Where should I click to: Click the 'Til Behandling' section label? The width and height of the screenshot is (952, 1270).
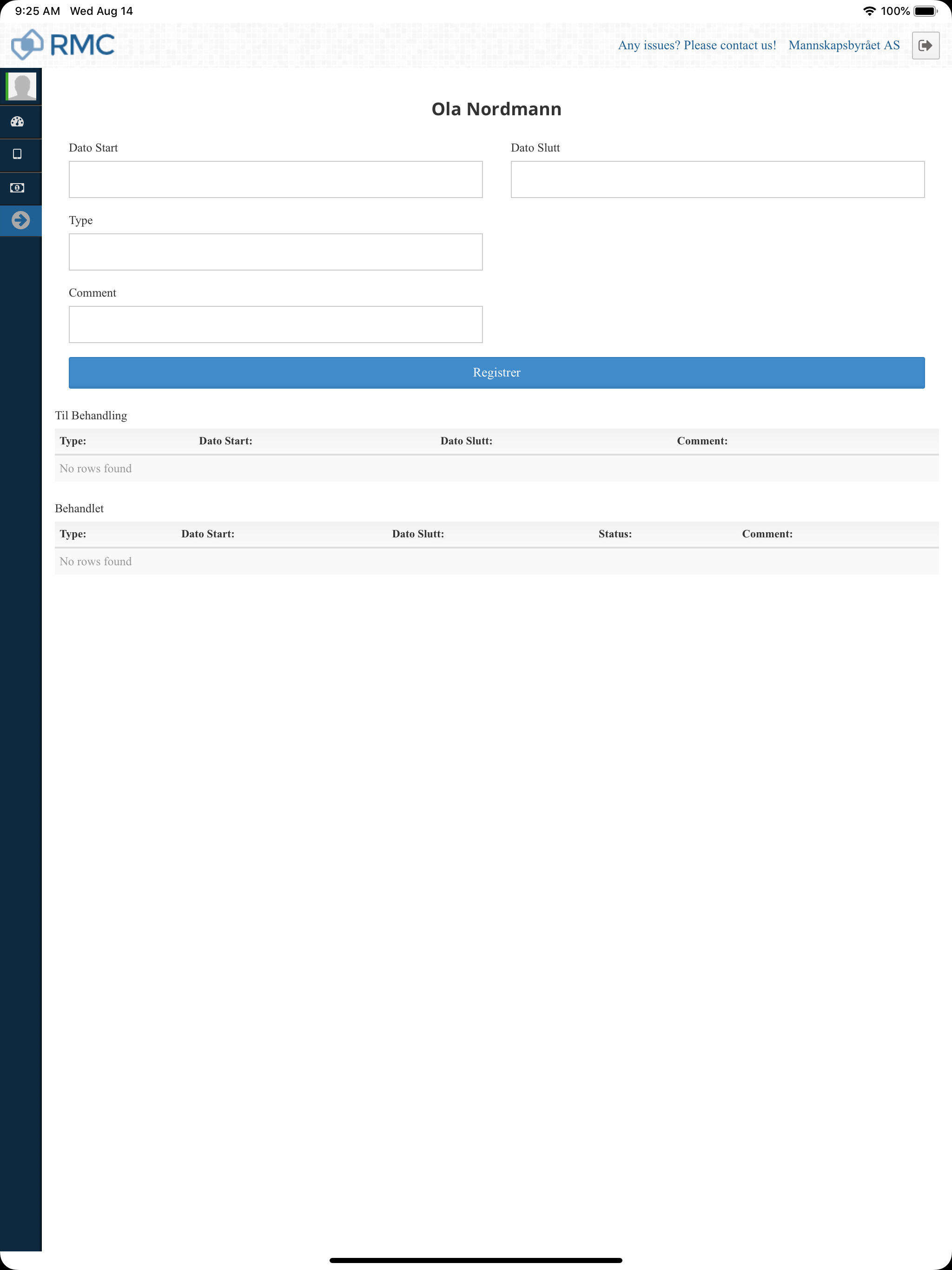click(x=91, y=416)
